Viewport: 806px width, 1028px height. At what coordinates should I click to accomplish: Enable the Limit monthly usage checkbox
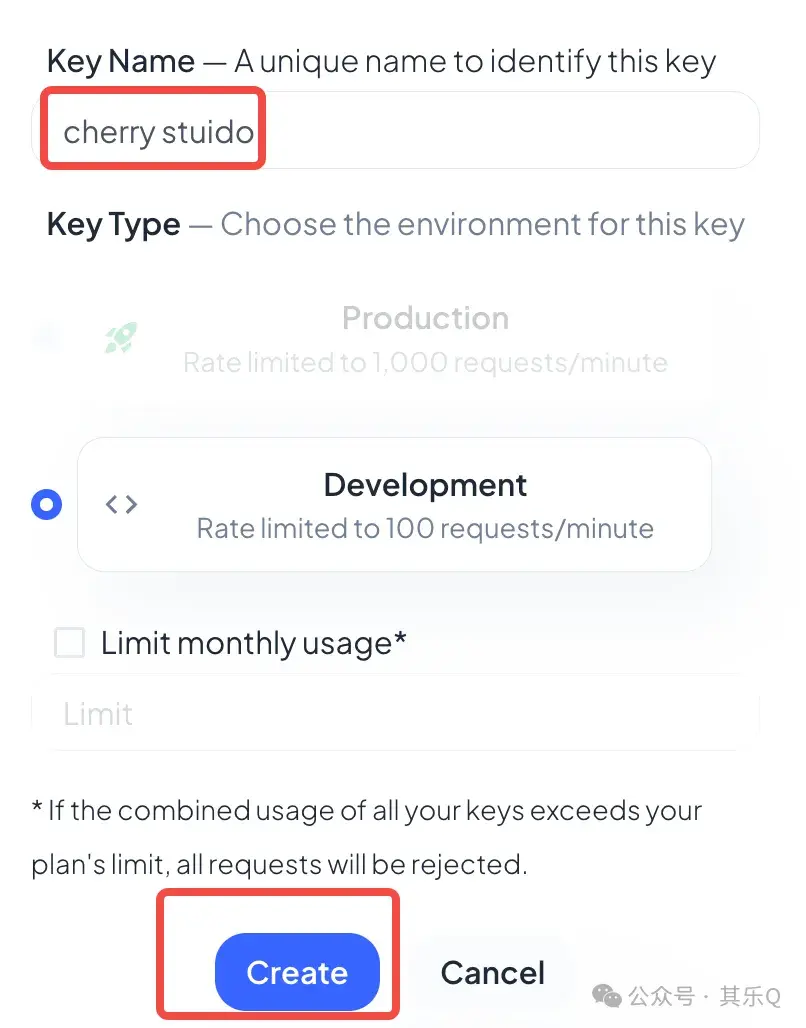coord(68,643)
